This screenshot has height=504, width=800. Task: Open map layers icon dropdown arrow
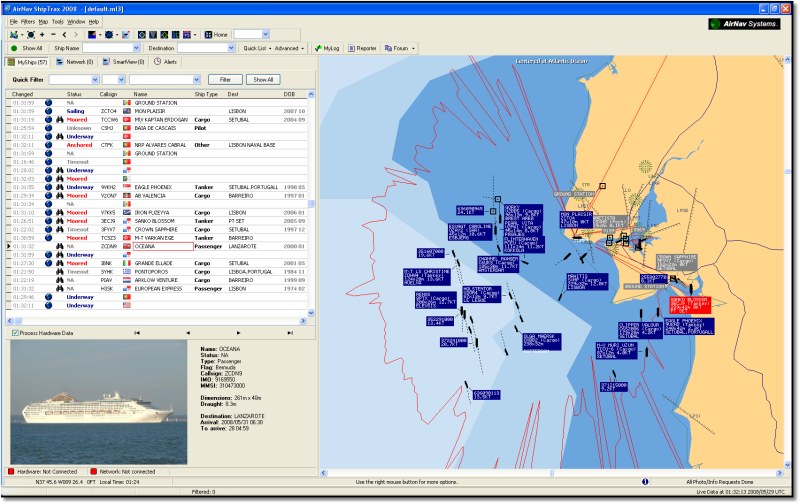click(x=22, y=35)
